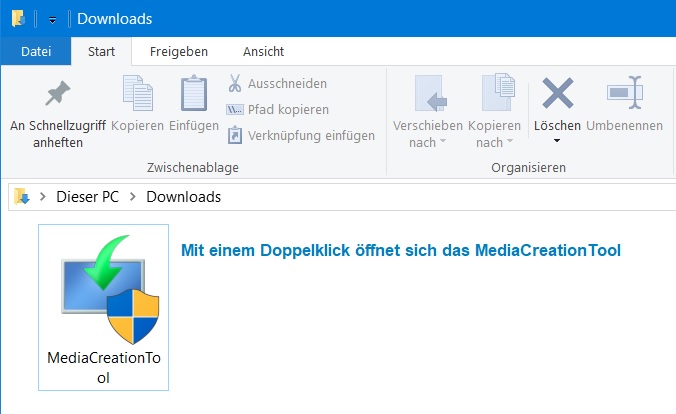Navigate to Dieser PC in the breadcrumb
Viewport: 676px width, 414px height.
[88, 197]
